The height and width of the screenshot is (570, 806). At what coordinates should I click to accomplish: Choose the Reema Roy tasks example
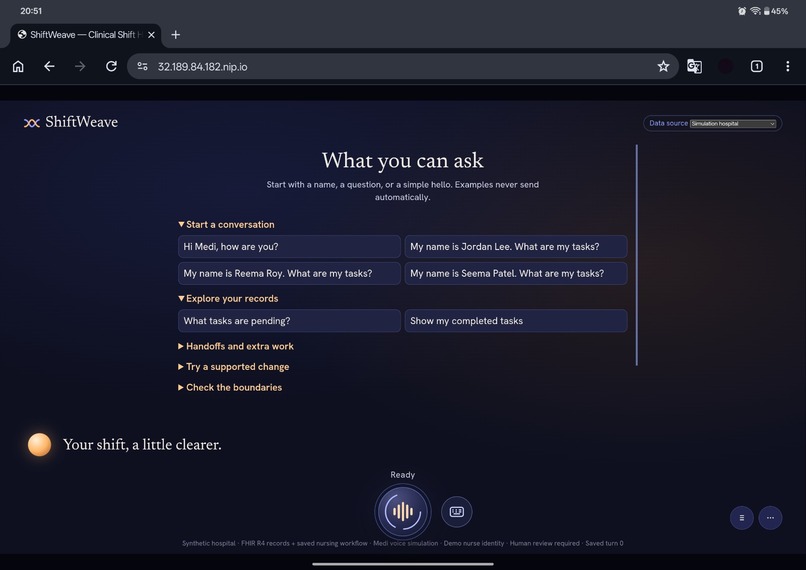289,273
